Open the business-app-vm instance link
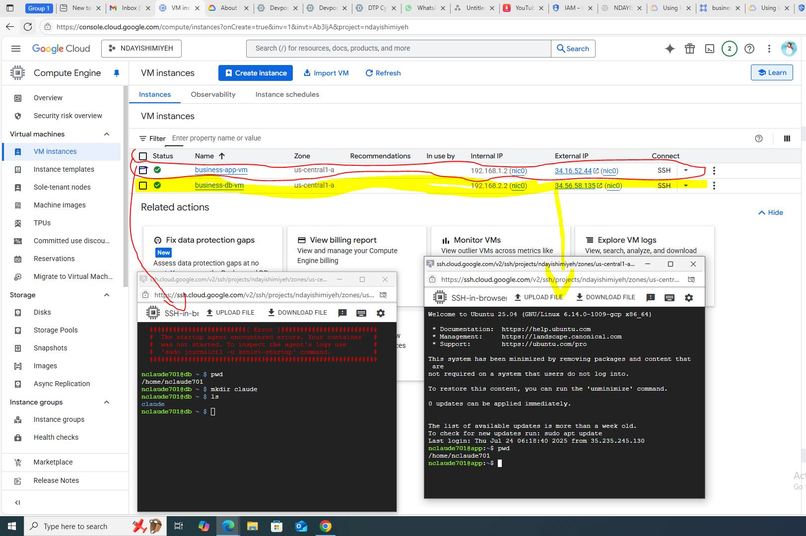The image size is (806, 536). pos(221,170)
